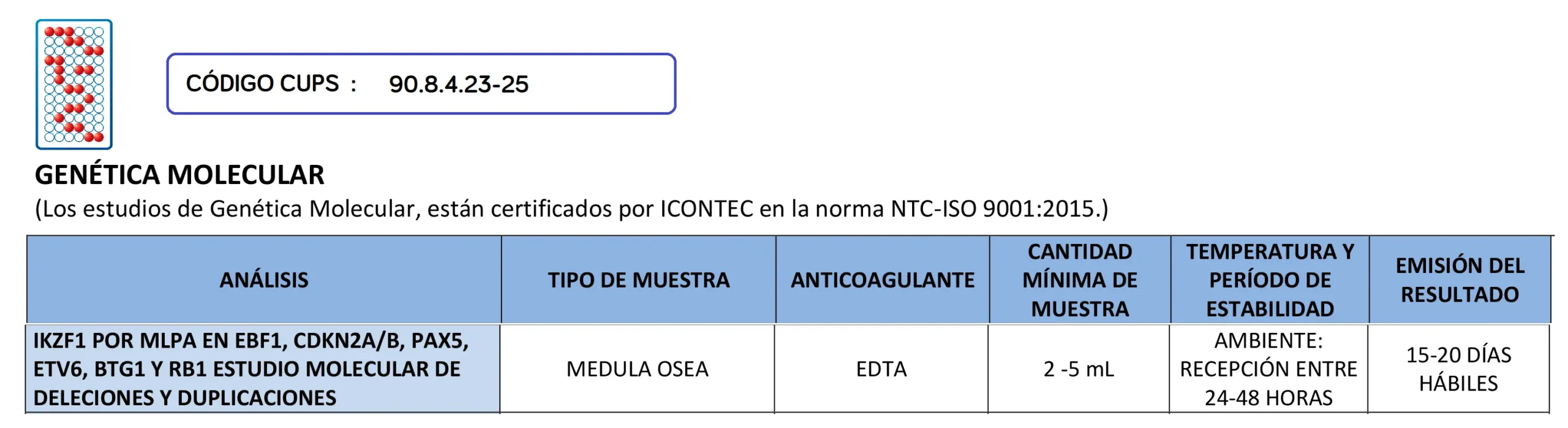The width and height of the screenshot is (1568, 428).
Task: Select the CUPS code value 90.8.4.23-25
Action: click(x=458, y=84)
